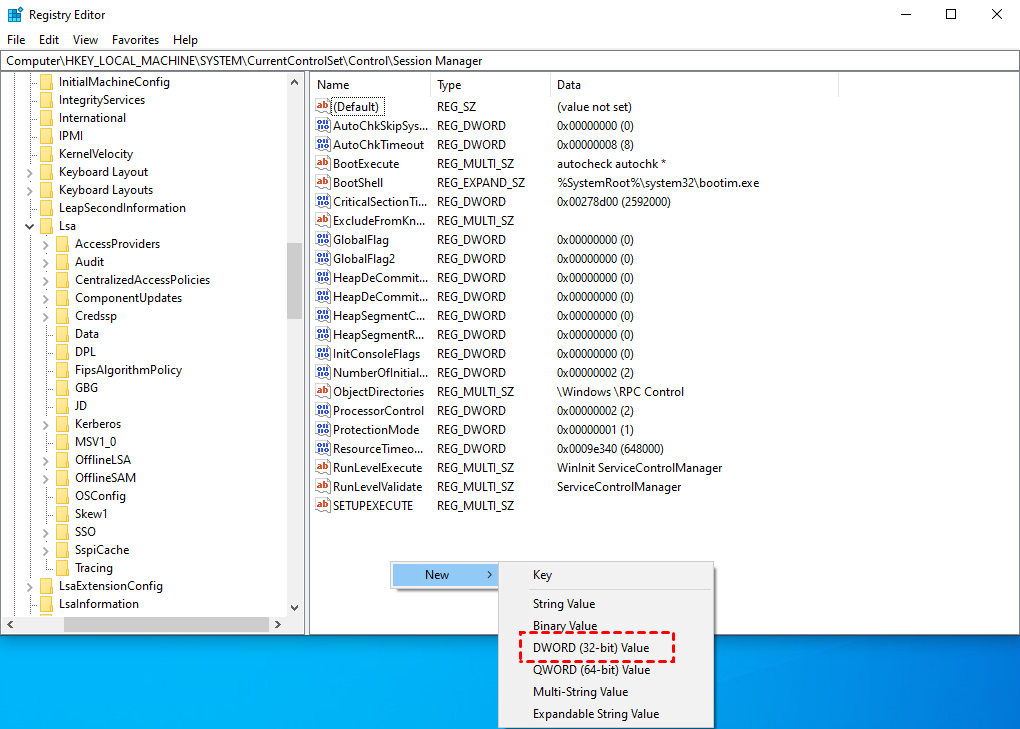Expand the SspiCache subkey

(x=45, y=550)
